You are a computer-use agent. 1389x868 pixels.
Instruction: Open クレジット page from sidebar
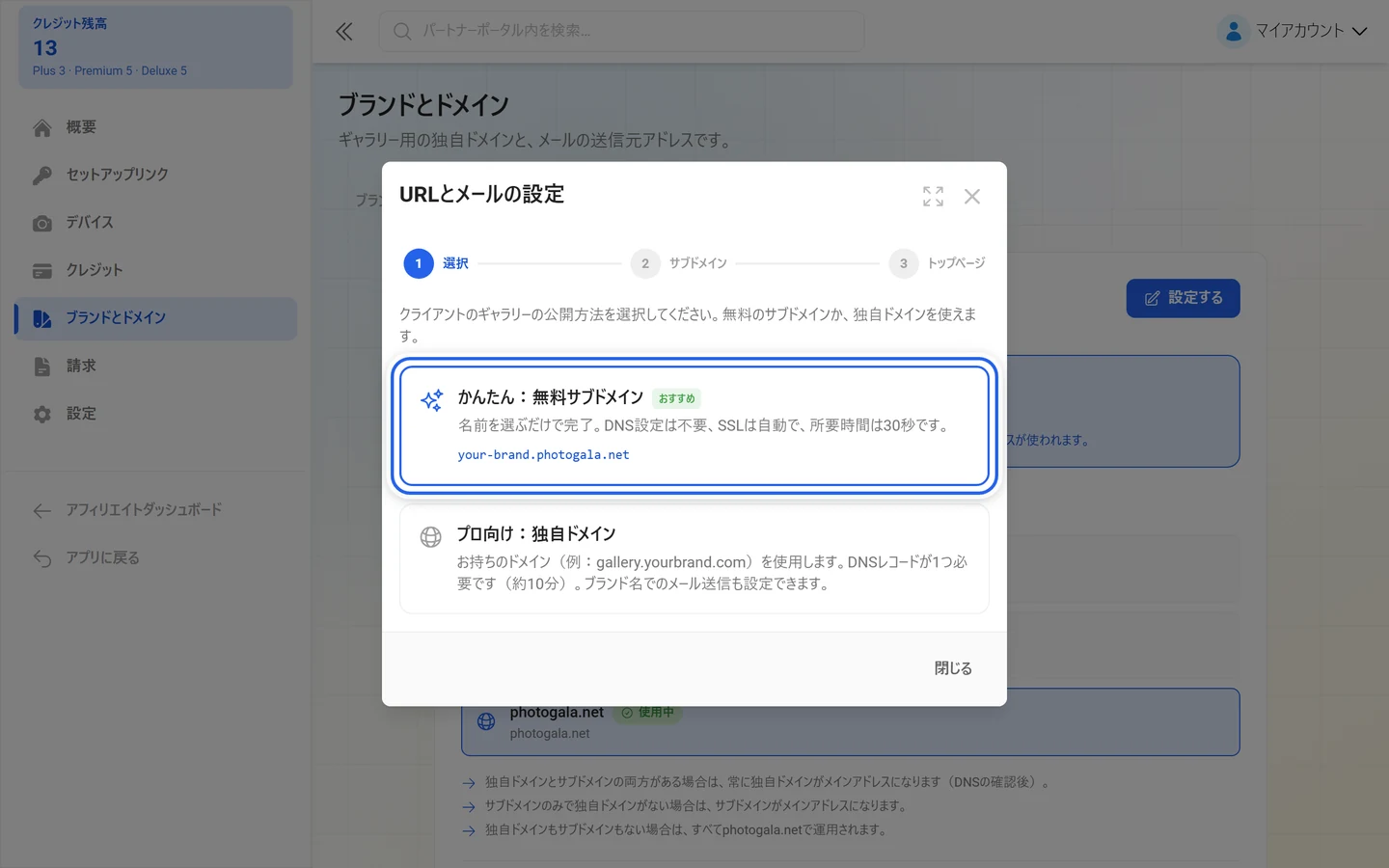[x=156, y=270]
